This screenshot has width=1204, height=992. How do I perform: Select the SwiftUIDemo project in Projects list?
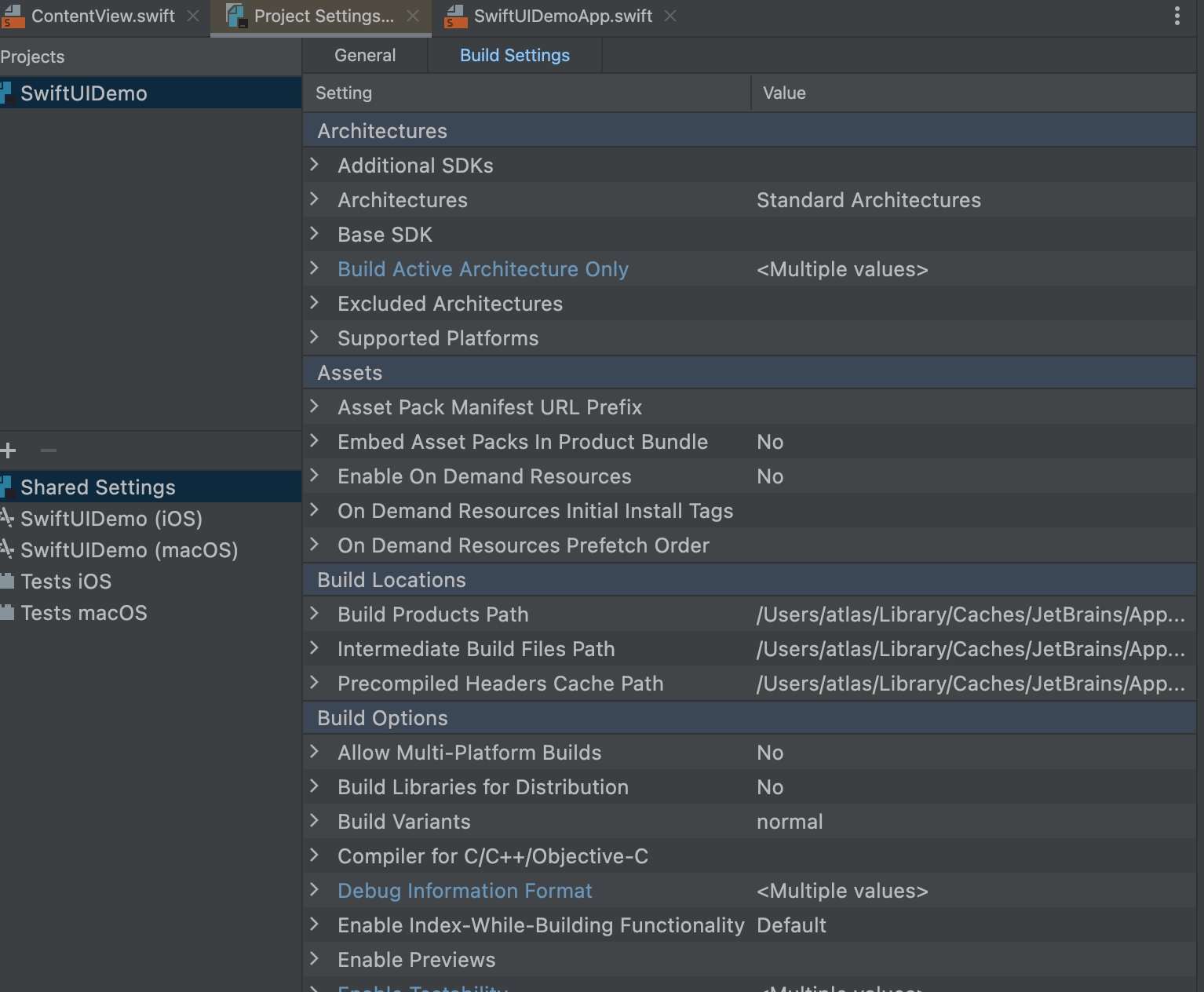click(151, 93)
